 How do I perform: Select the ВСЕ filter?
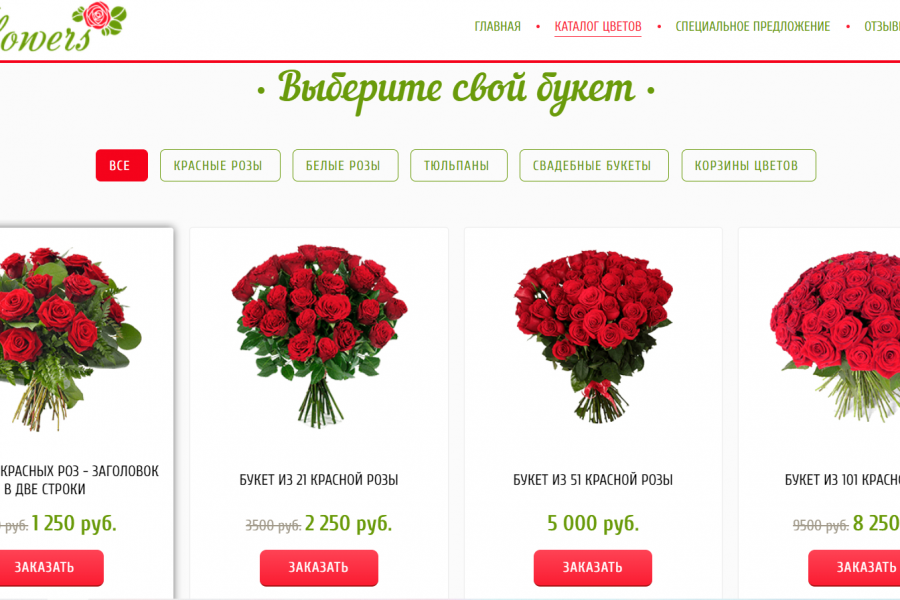(x=122, y=165)
